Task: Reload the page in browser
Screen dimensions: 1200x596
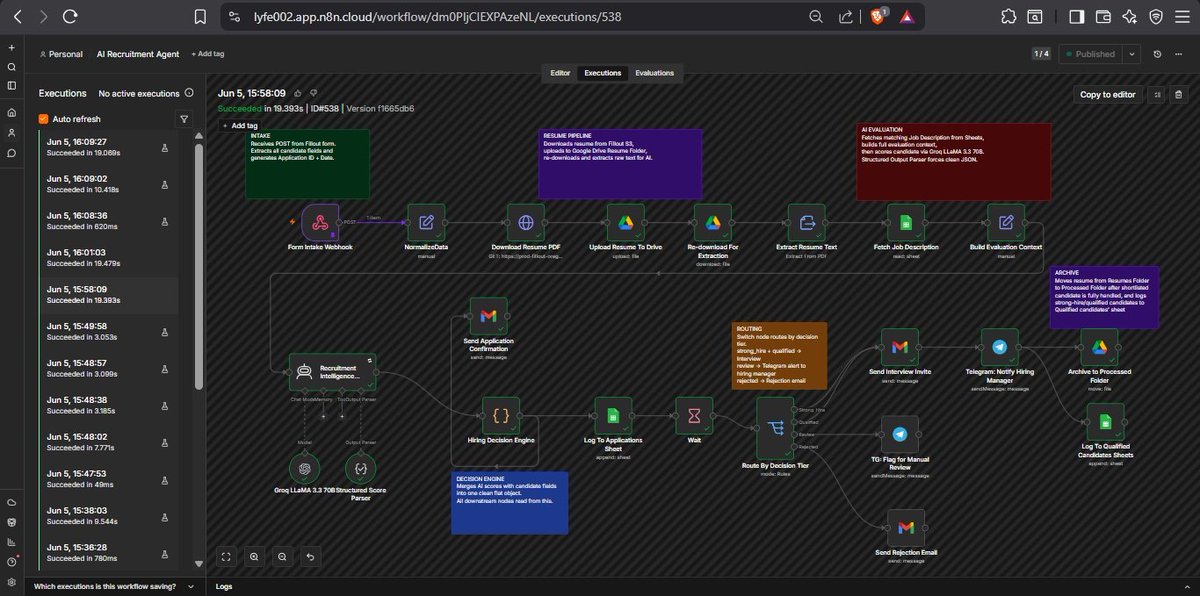Action: point(69,16)
